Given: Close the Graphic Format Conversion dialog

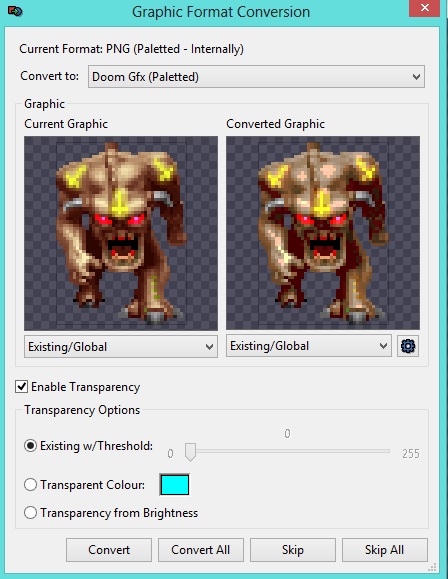Looking at the screenshot, I should click(x=424, y=8).
